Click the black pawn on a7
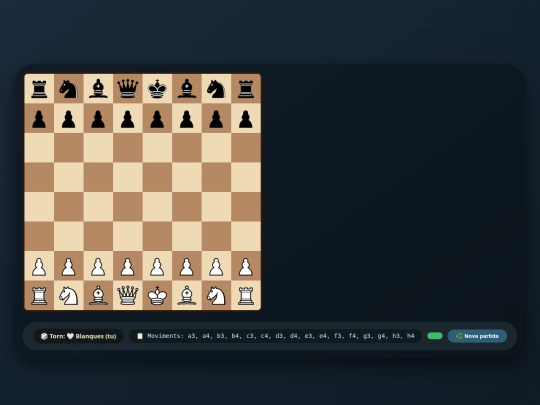 pos(39,118)
